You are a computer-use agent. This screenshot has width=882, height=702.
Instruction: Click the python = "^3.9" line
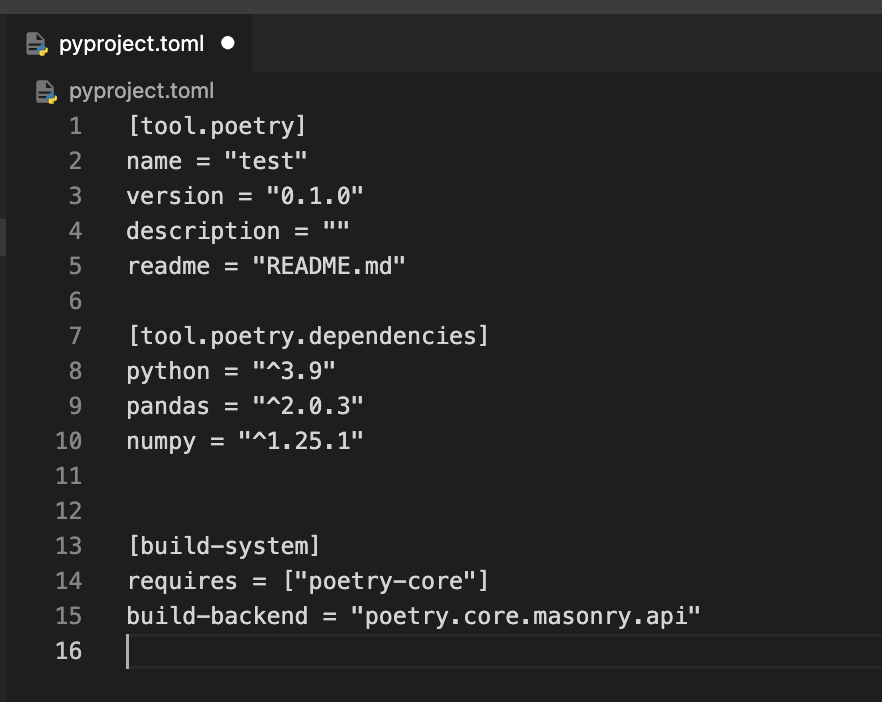[231, 371]
